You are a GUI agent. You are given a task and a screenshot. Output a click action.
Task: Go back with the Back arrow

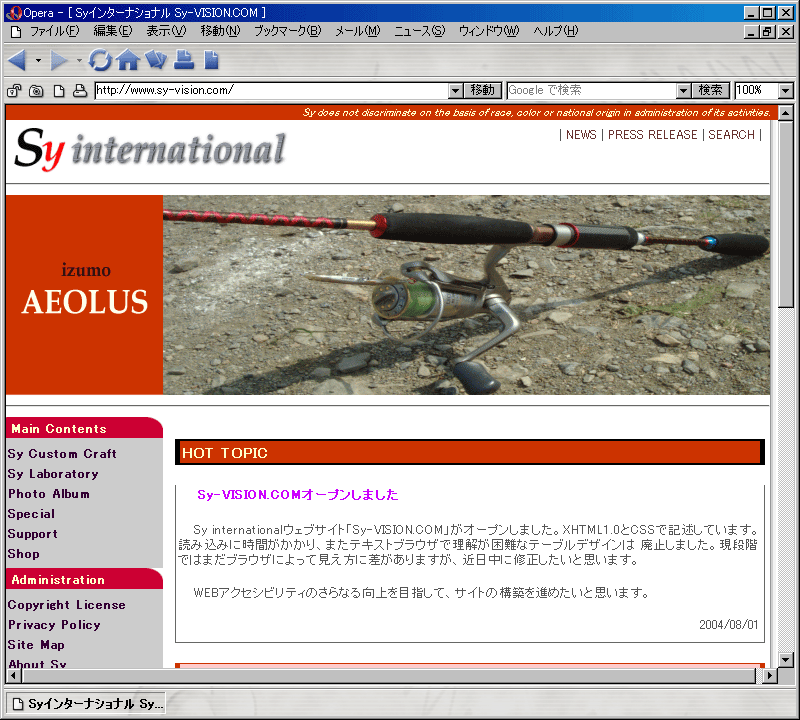pos(17,61)
